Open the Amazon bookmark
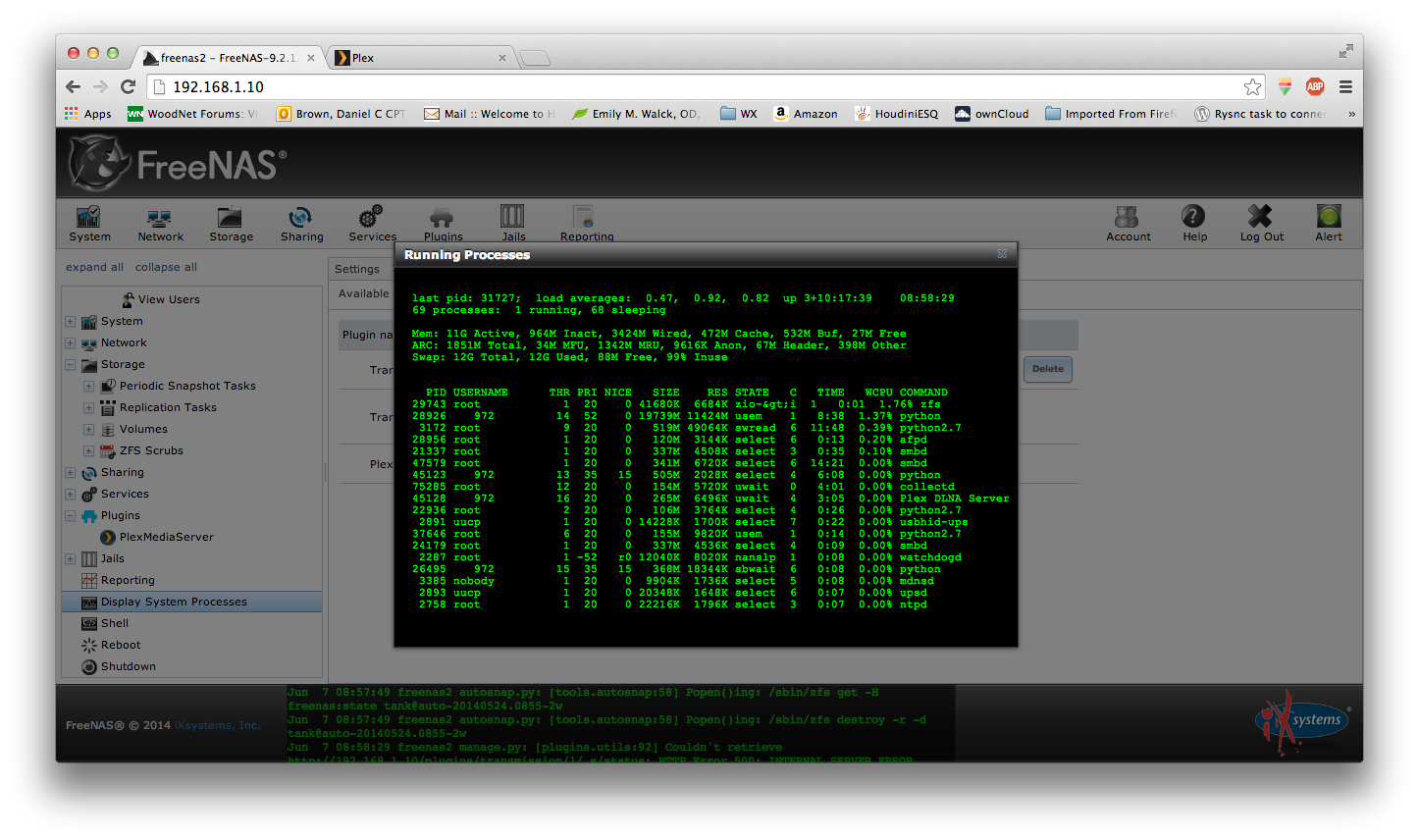1419x840 pixels. (806, 114)
